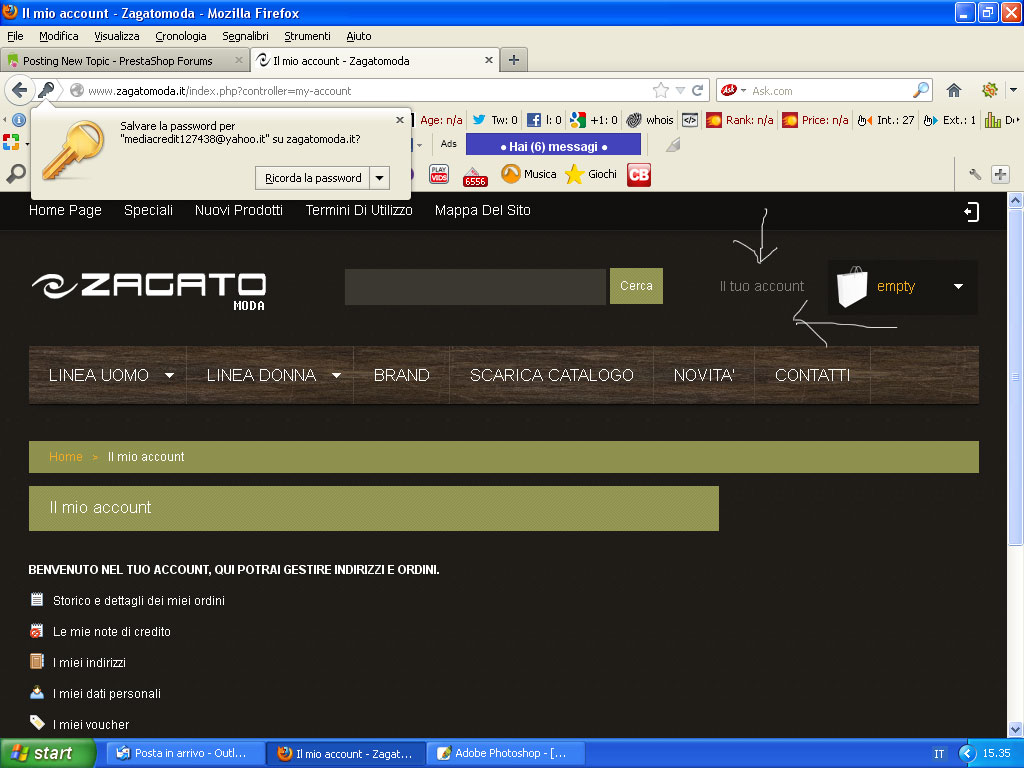Open the File menu
The height and width of the screenshot is (768, 1024).
click(15, 37)
